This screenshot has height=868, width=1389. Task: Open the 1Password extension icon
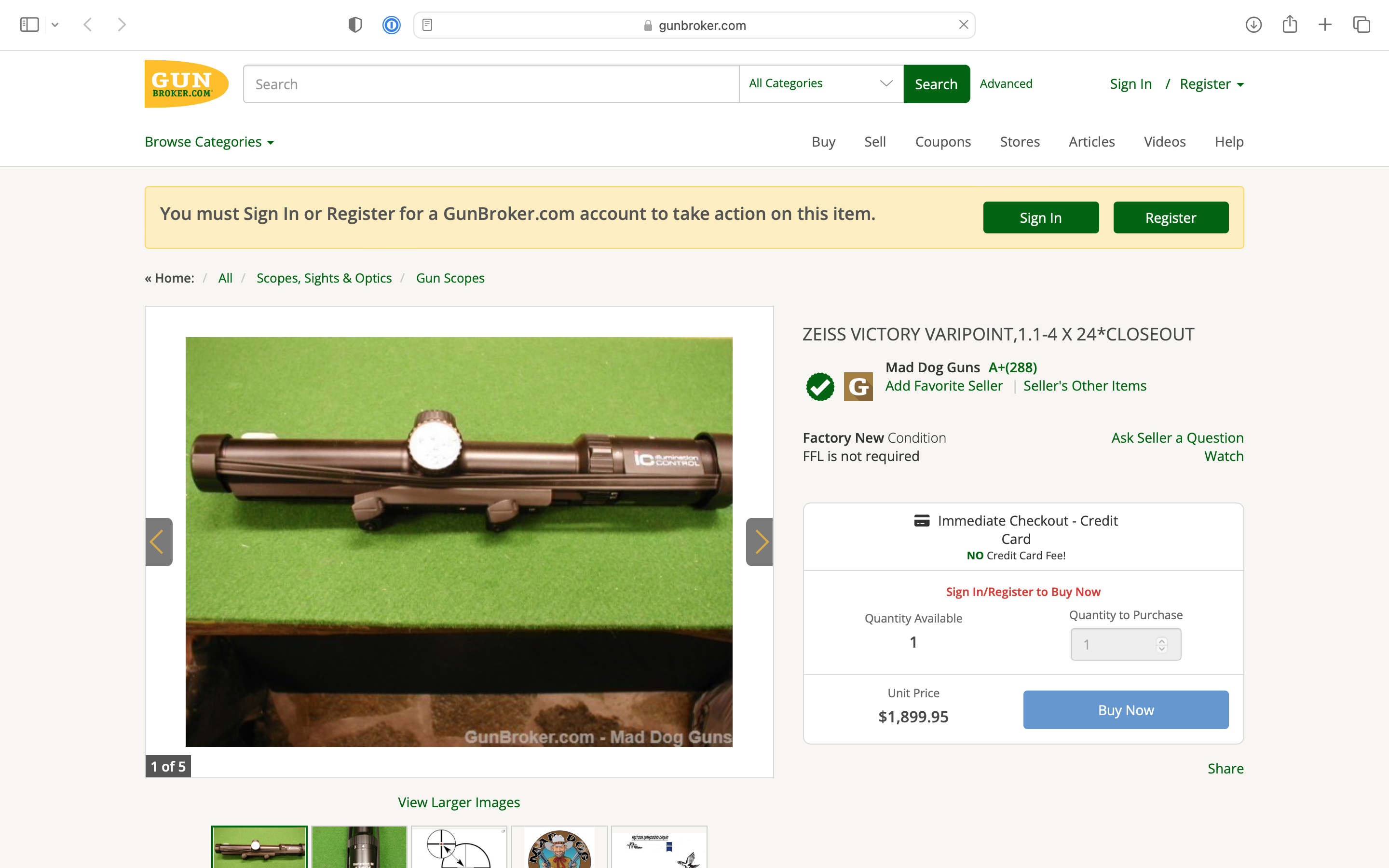tap(392, 25)
